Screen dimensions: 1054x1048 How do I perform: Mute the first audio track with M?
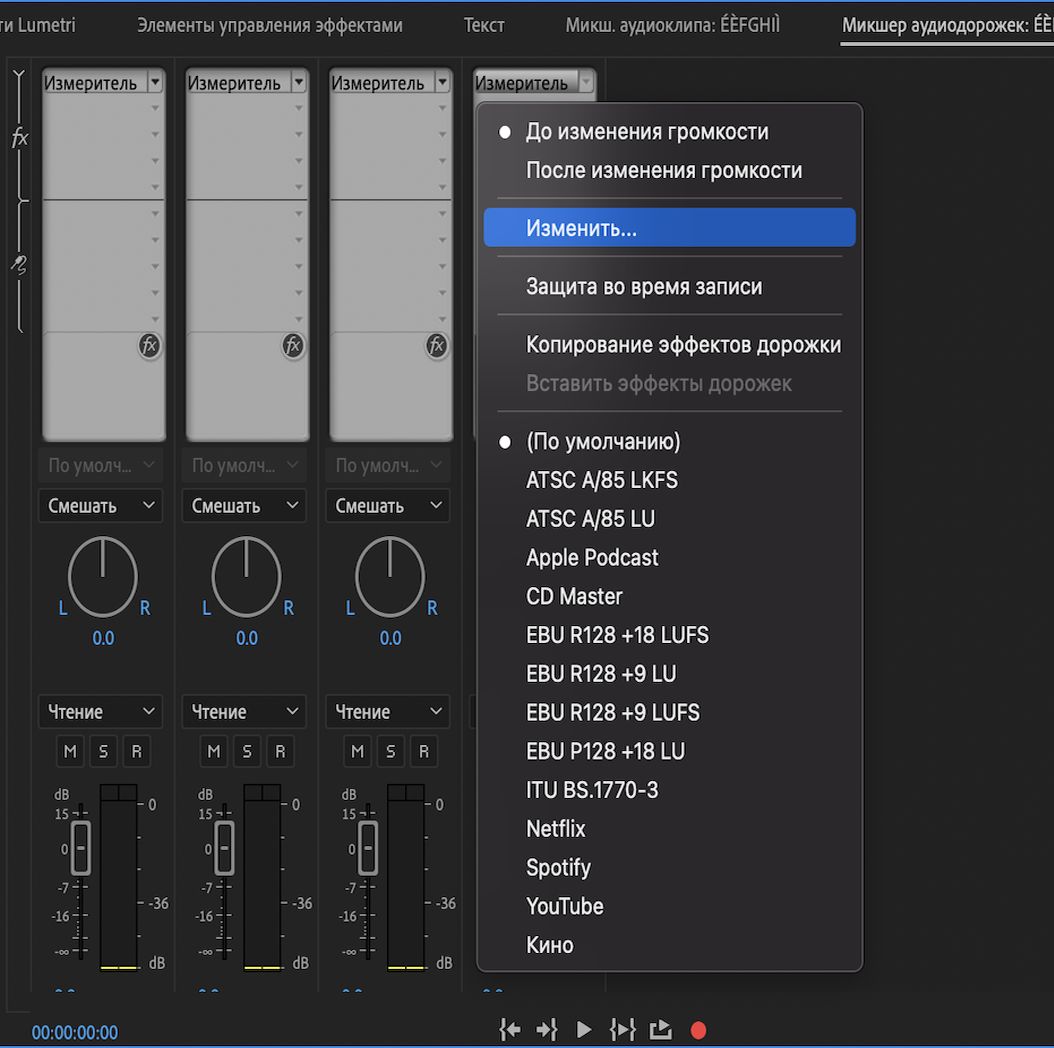click(x=70, y=751)
